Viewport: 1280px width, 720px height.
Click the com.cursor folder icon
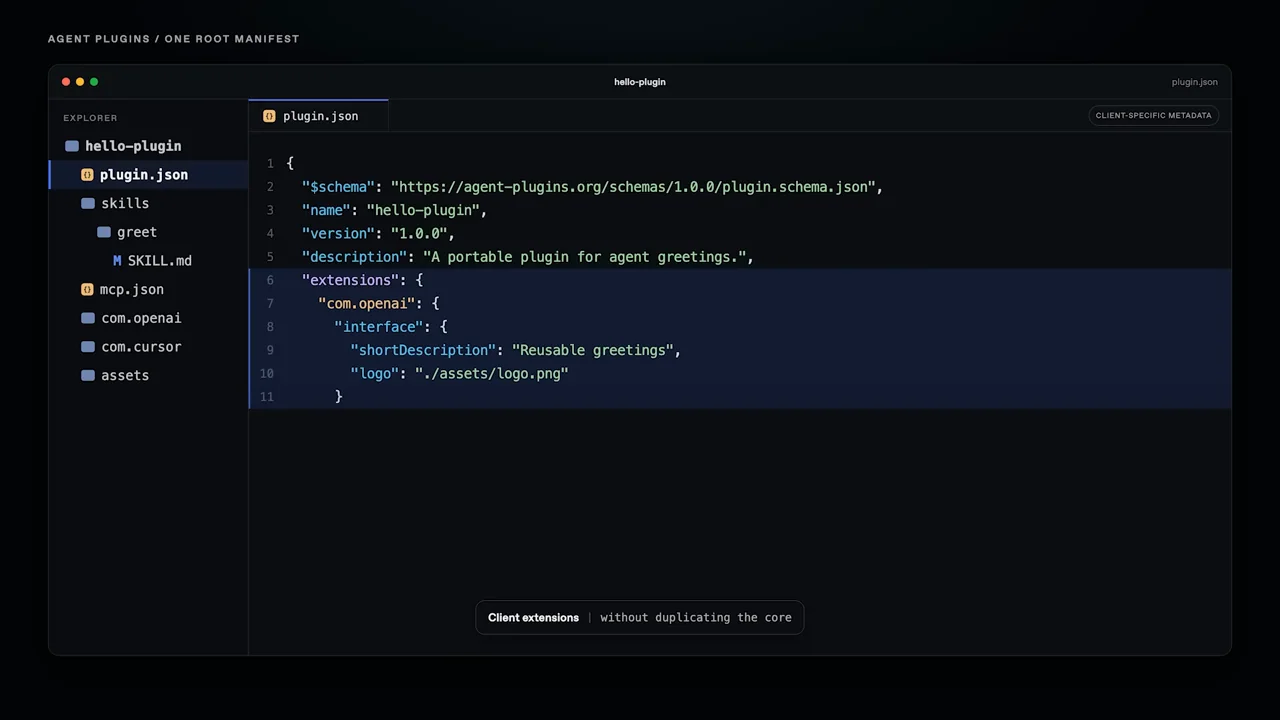[x=88, y=347]
